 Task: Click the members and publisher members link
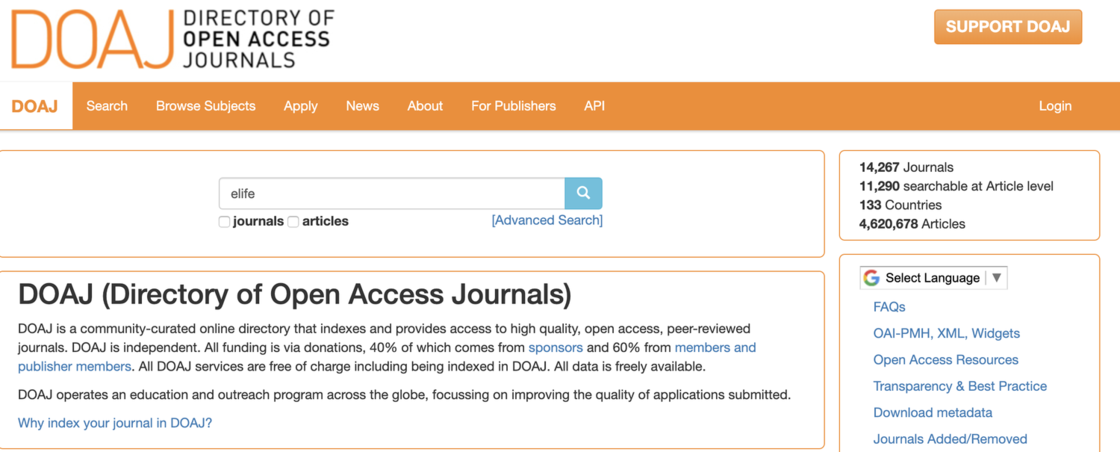(386, 357)
